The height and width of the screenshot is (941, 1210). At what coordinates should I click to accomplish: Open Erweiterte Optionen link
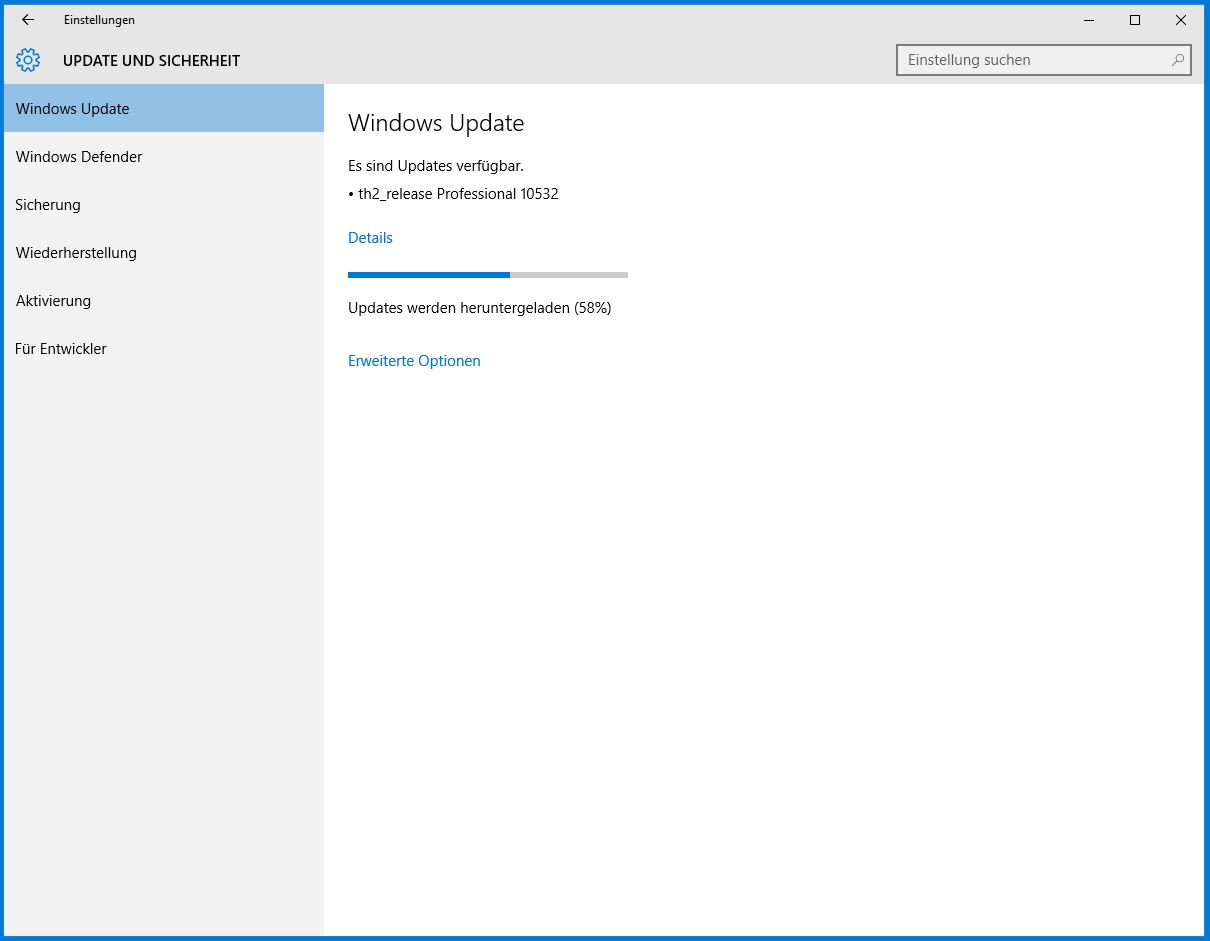pos(414,361)
